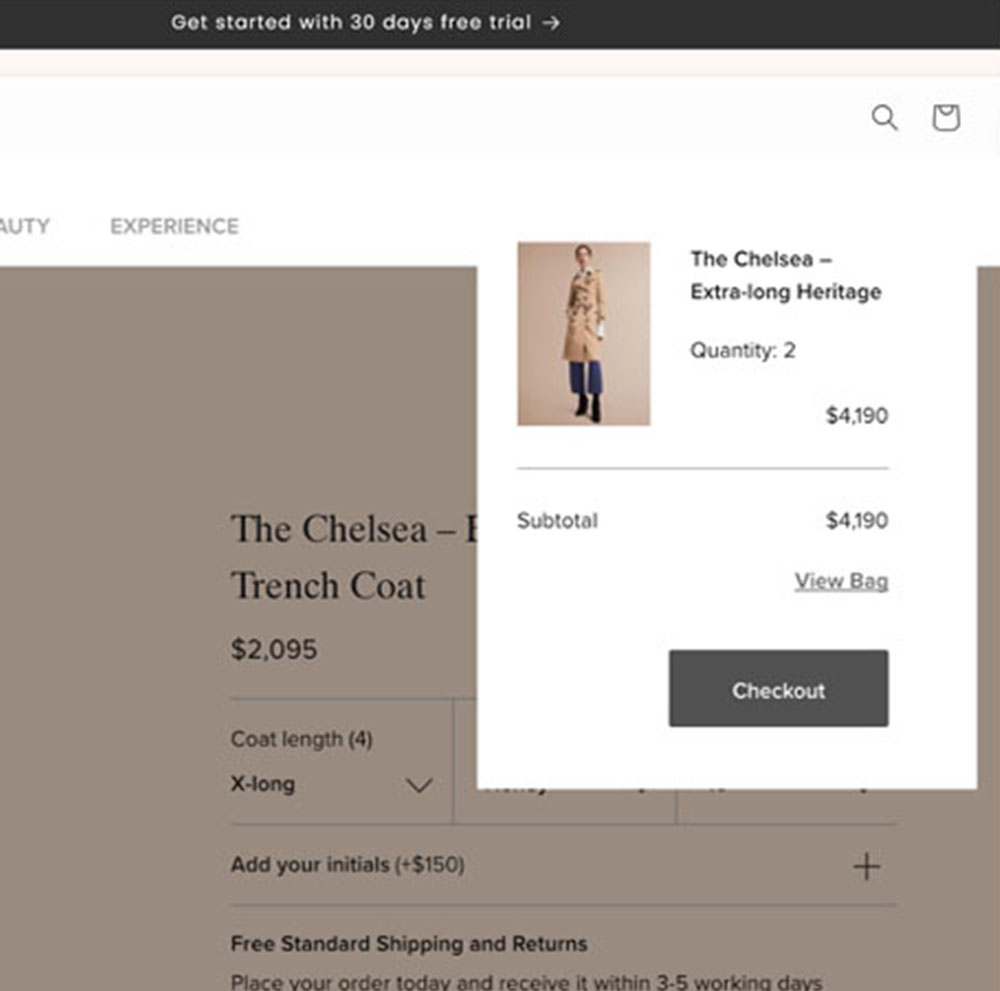
Task: Click Free Standard Shipping and Returns text
Action: pyautogui.click(x=408, y=943)
